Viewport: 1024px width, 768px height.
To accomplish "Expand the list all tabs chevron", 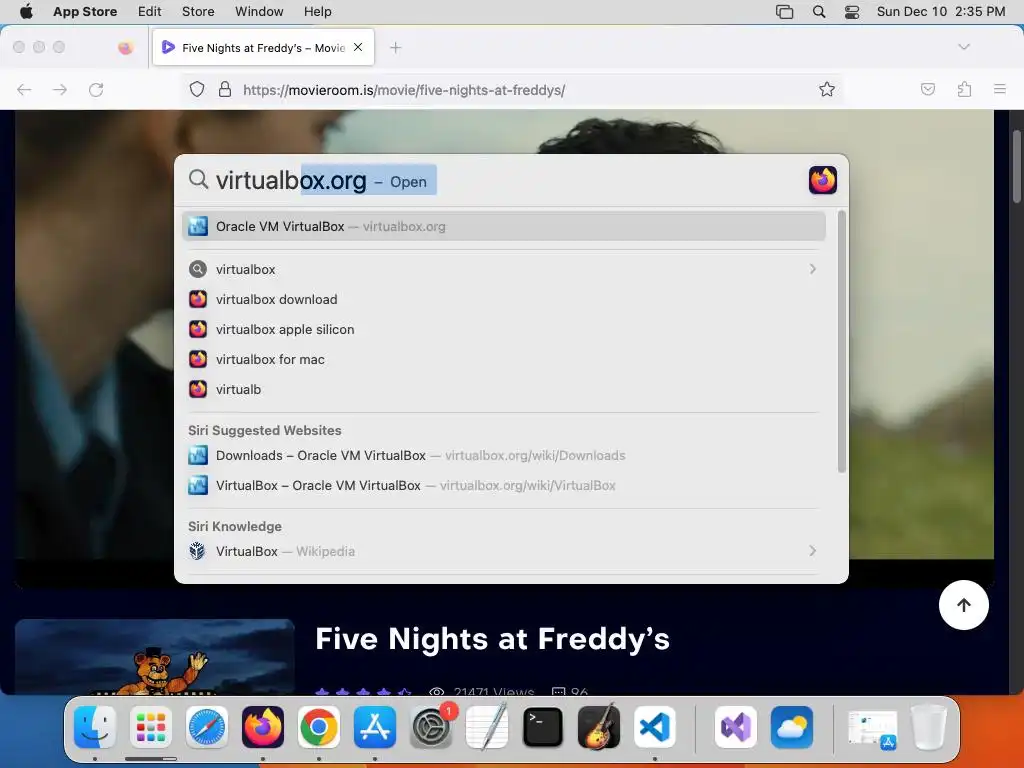I will point(964,47).
